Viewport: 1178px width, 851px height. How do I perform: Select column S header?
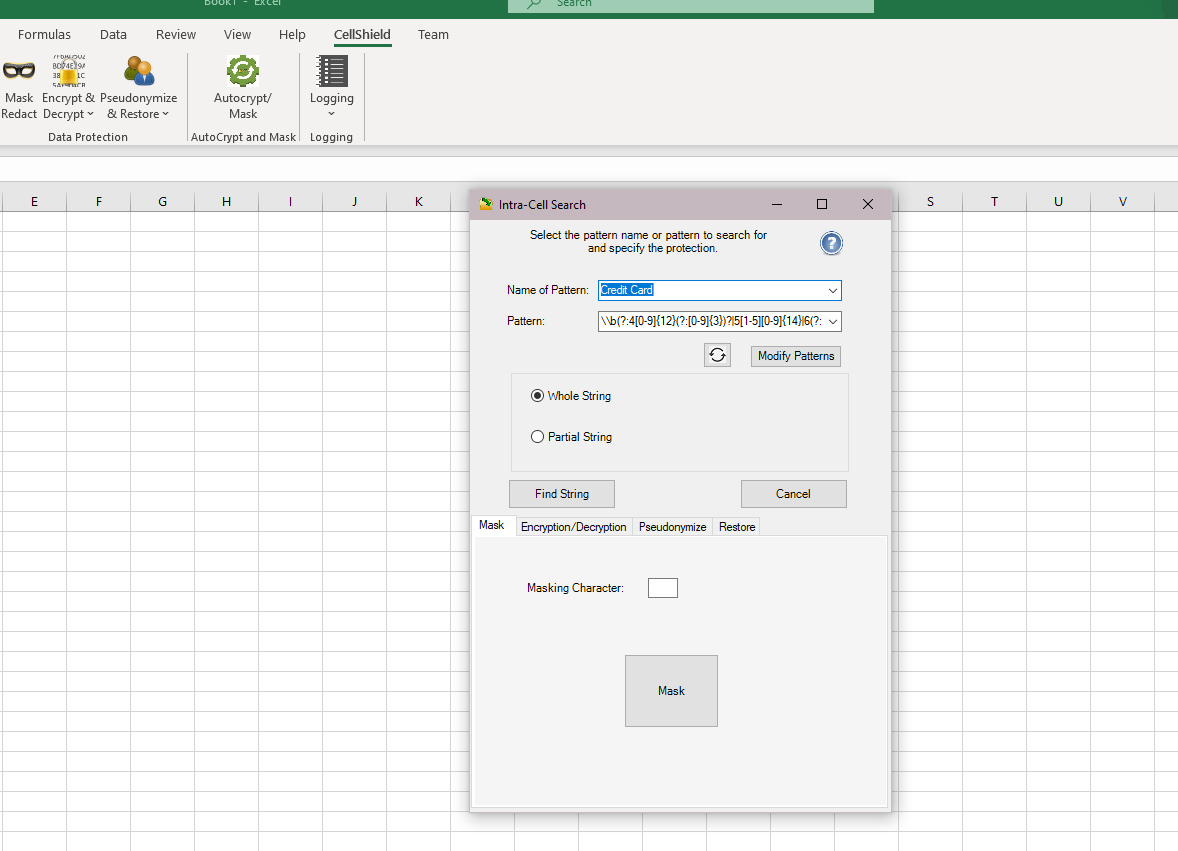(x=930, y=201)
